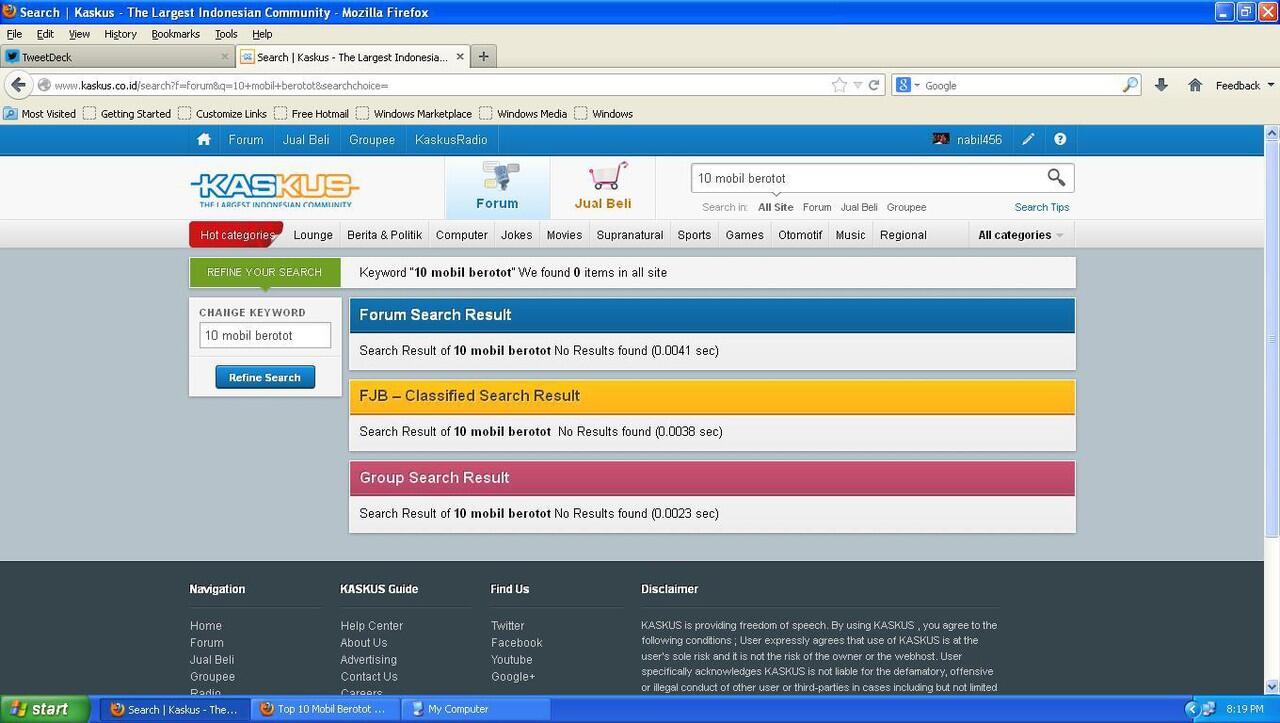1280x723 pixels.
Task: Open Help Center footer link
Action: [371, 626]
